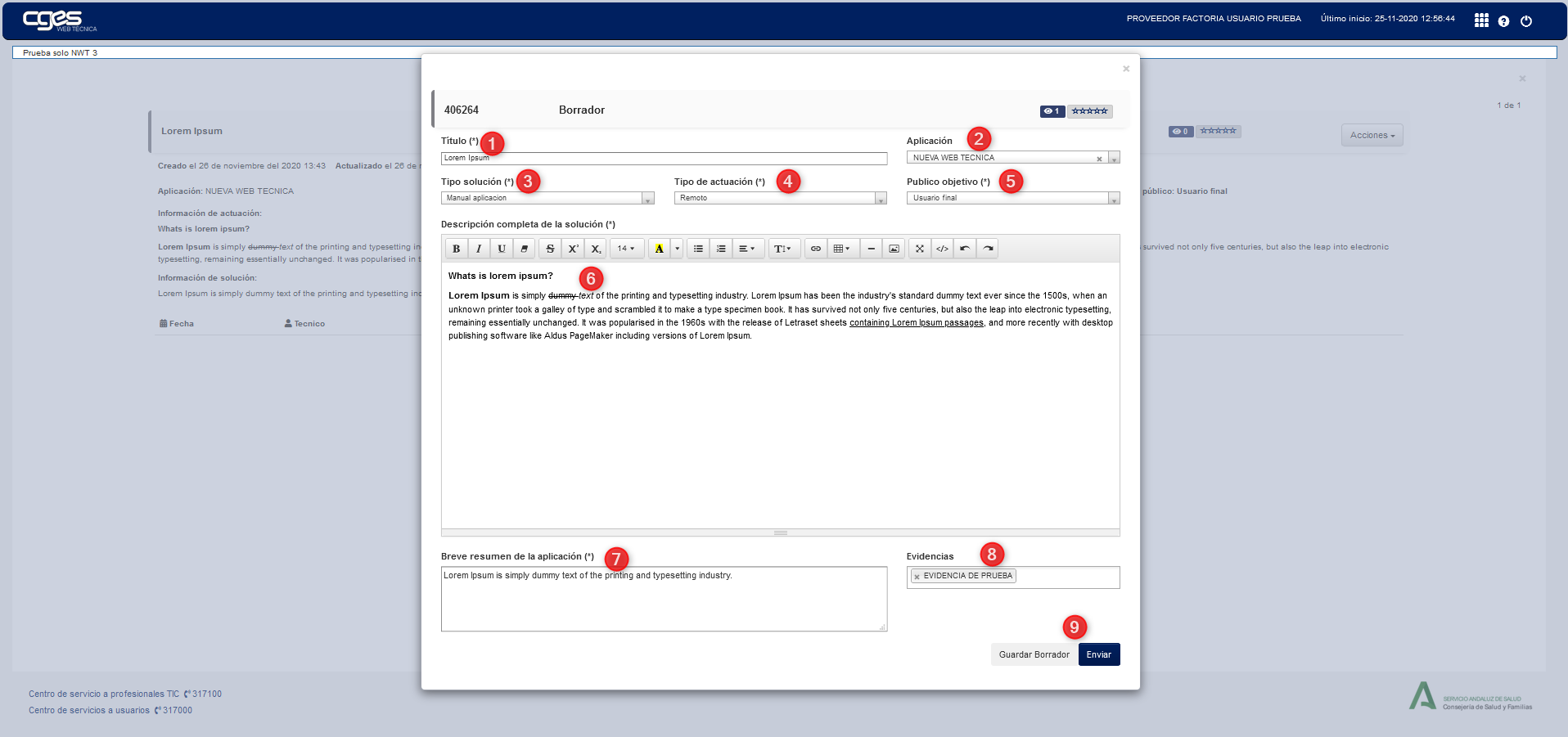Click the Guardar Borrador button
The image size is (1568, 737).
[1034, 654]
